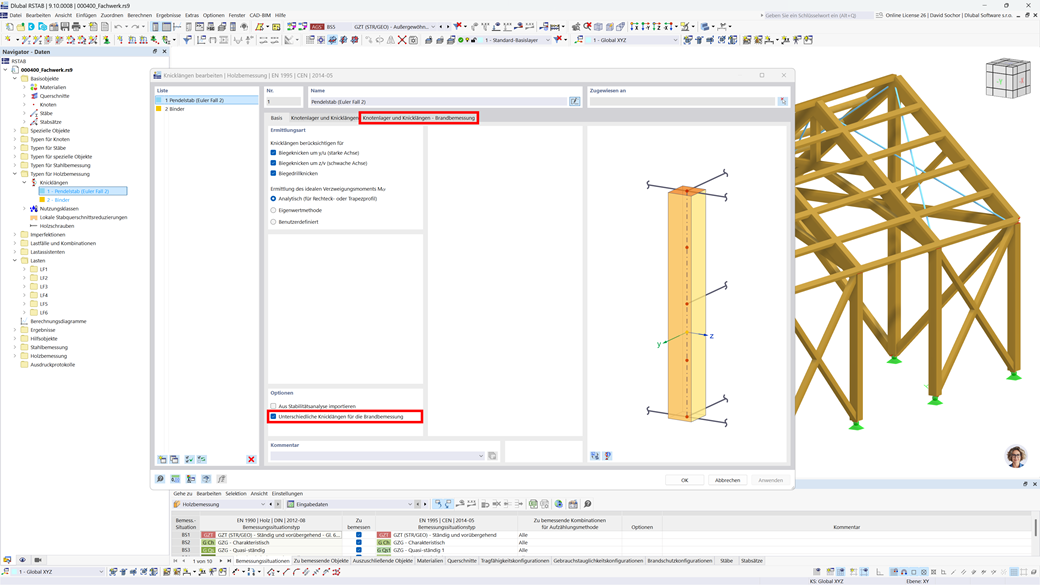Click the navigation cube in the 3D view

tap(1008, 78)
